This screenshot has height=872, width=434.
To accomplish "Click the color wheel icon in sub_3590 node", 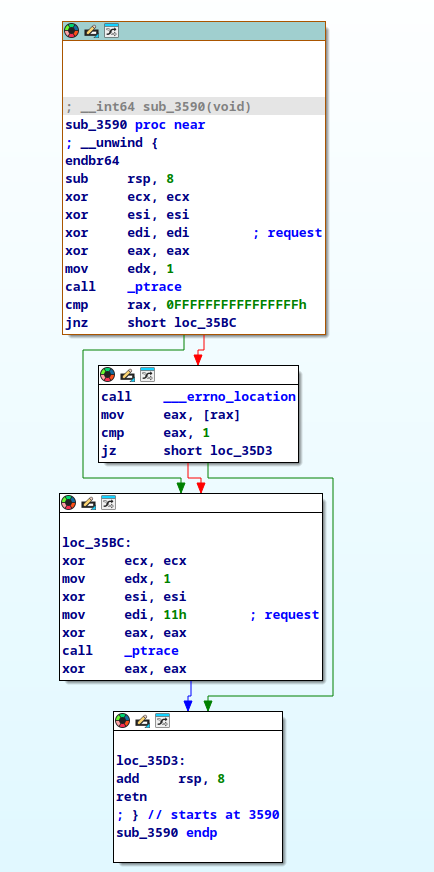I will coord(72,31).
